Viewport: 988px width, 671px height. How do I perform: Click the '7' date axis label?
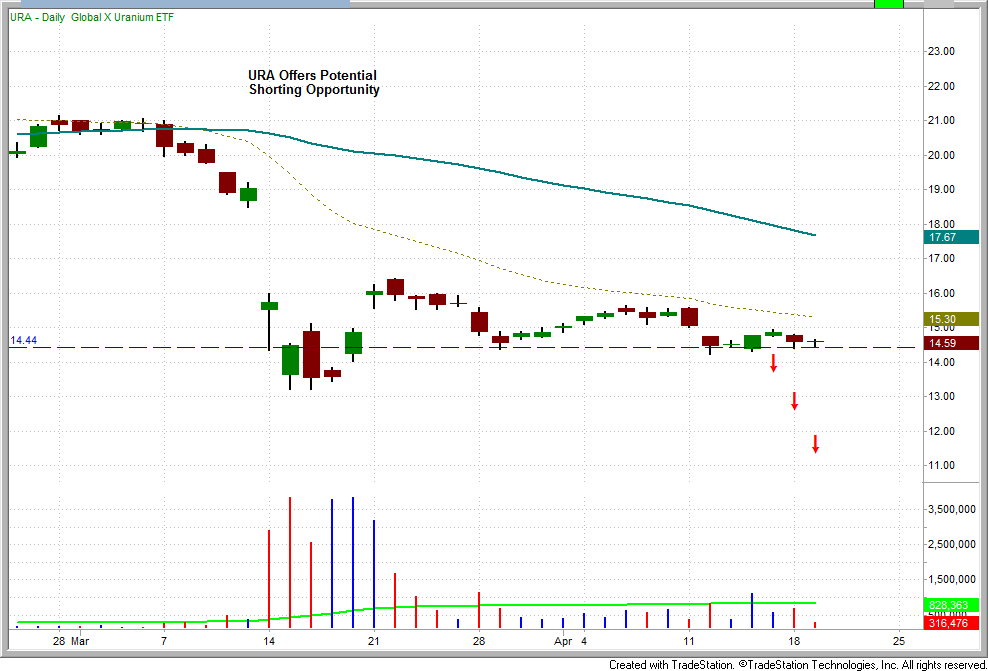pos(164,641)
